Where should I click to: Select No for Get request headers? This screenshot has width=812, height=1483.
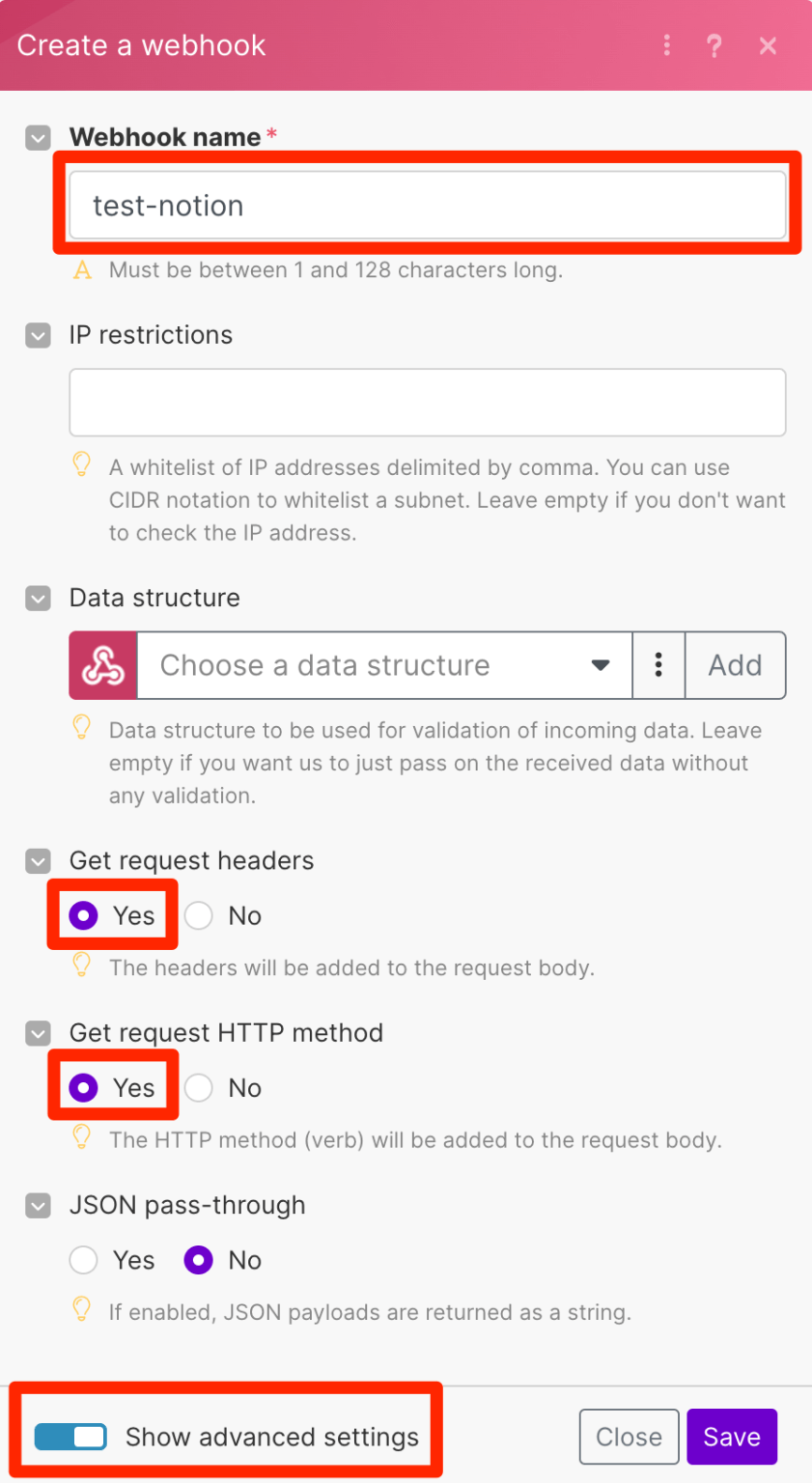point(198,915)
